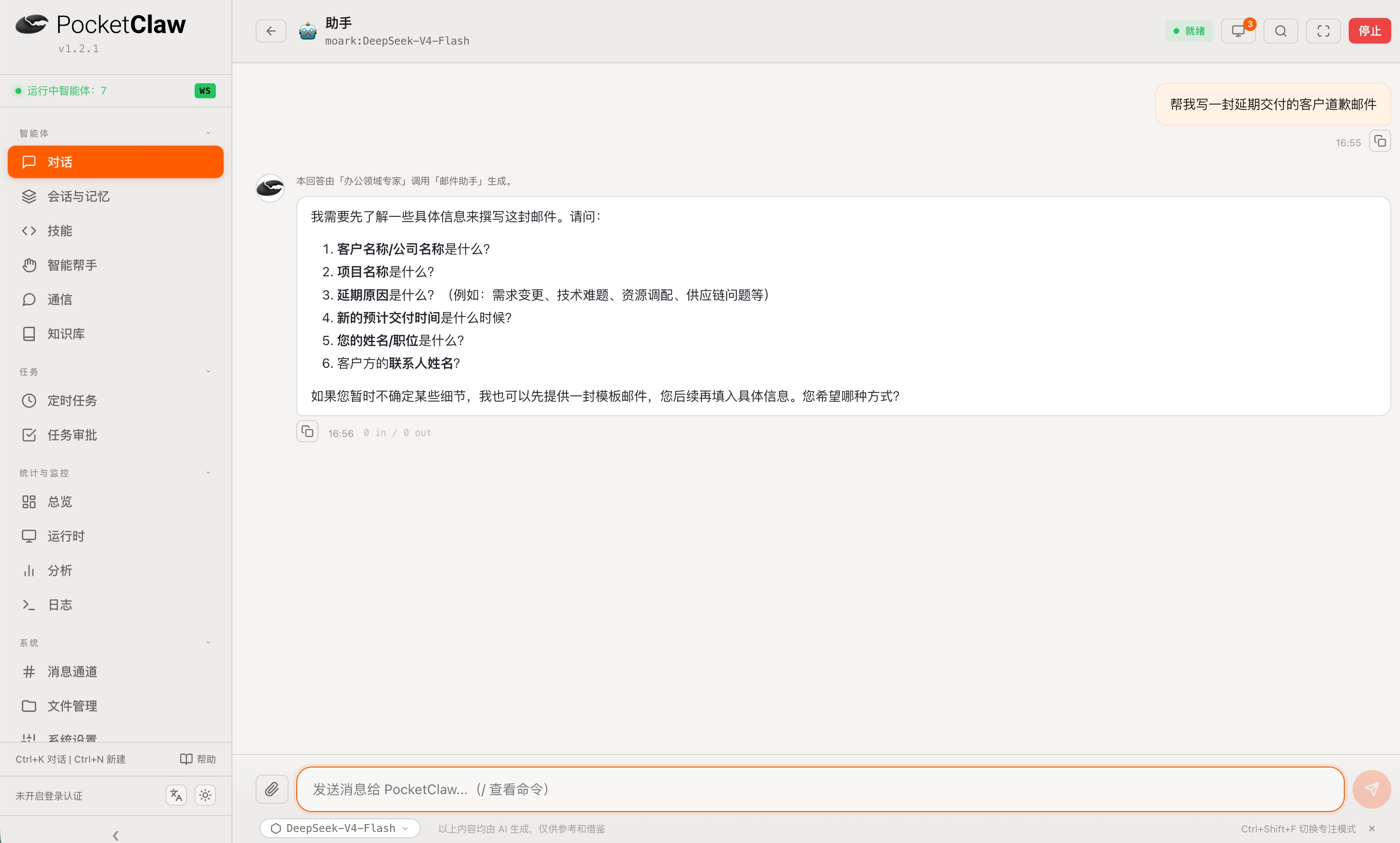Click the PocketClaw logo
This screenshot has width=1400, height=843.
point(101,24)
